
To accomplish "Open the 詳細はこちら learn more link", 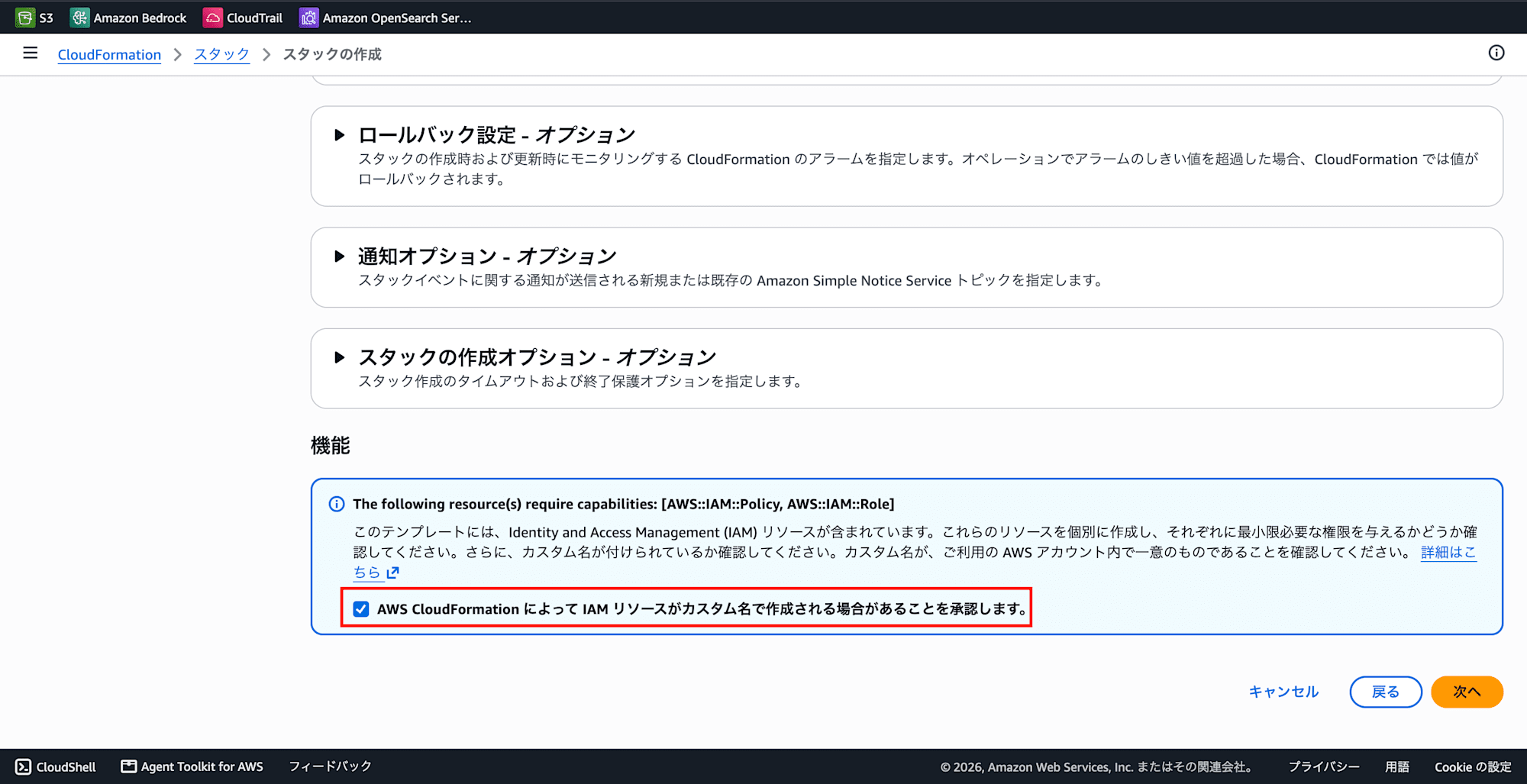I will point(1448,552).
